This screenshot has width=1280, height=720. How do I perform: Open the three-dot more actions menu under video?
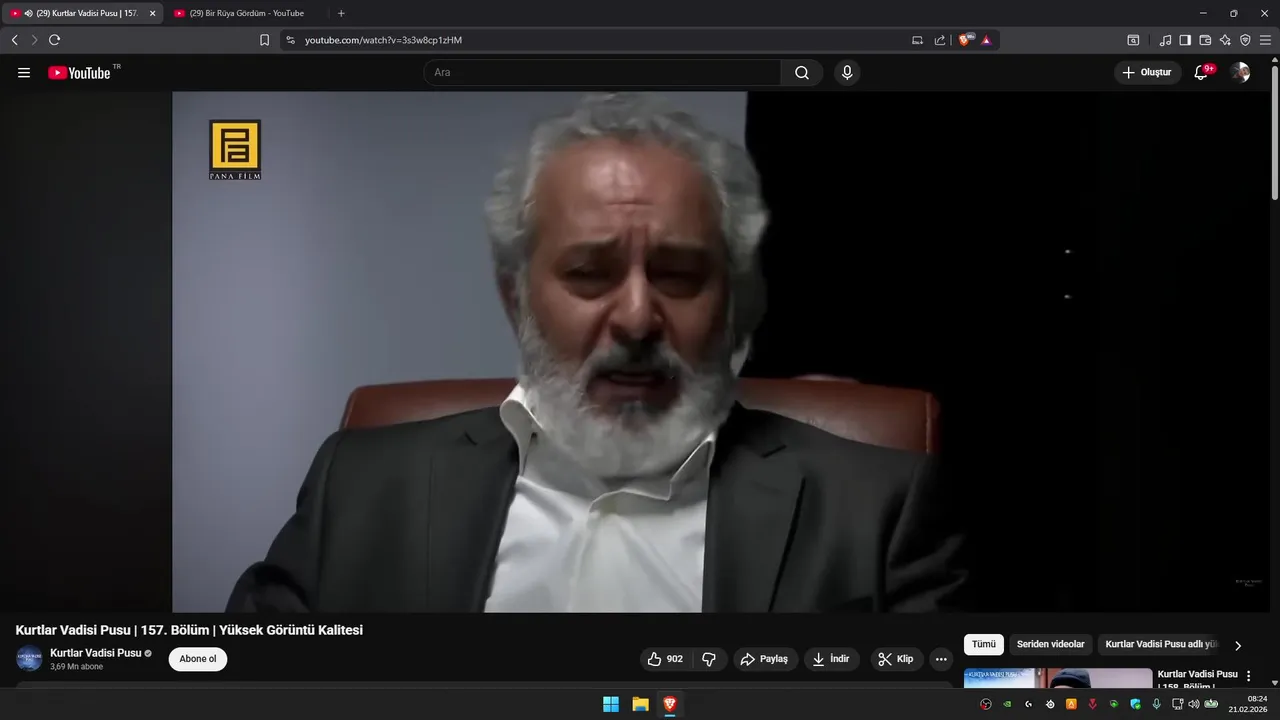[x=941, y=659]
